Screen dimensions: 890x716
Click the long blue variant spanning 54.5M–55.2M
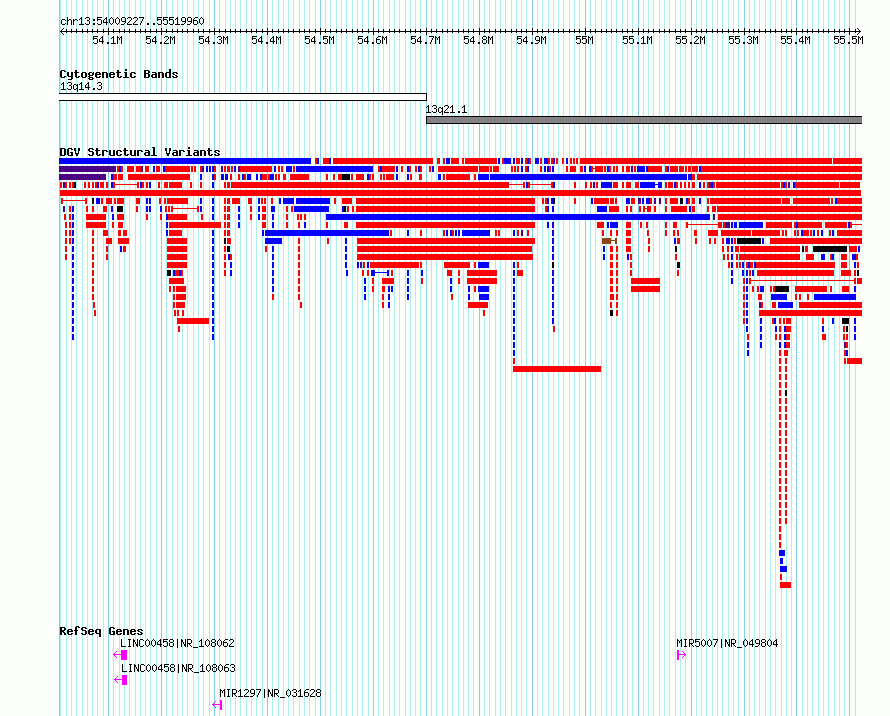tap(518, 217)
